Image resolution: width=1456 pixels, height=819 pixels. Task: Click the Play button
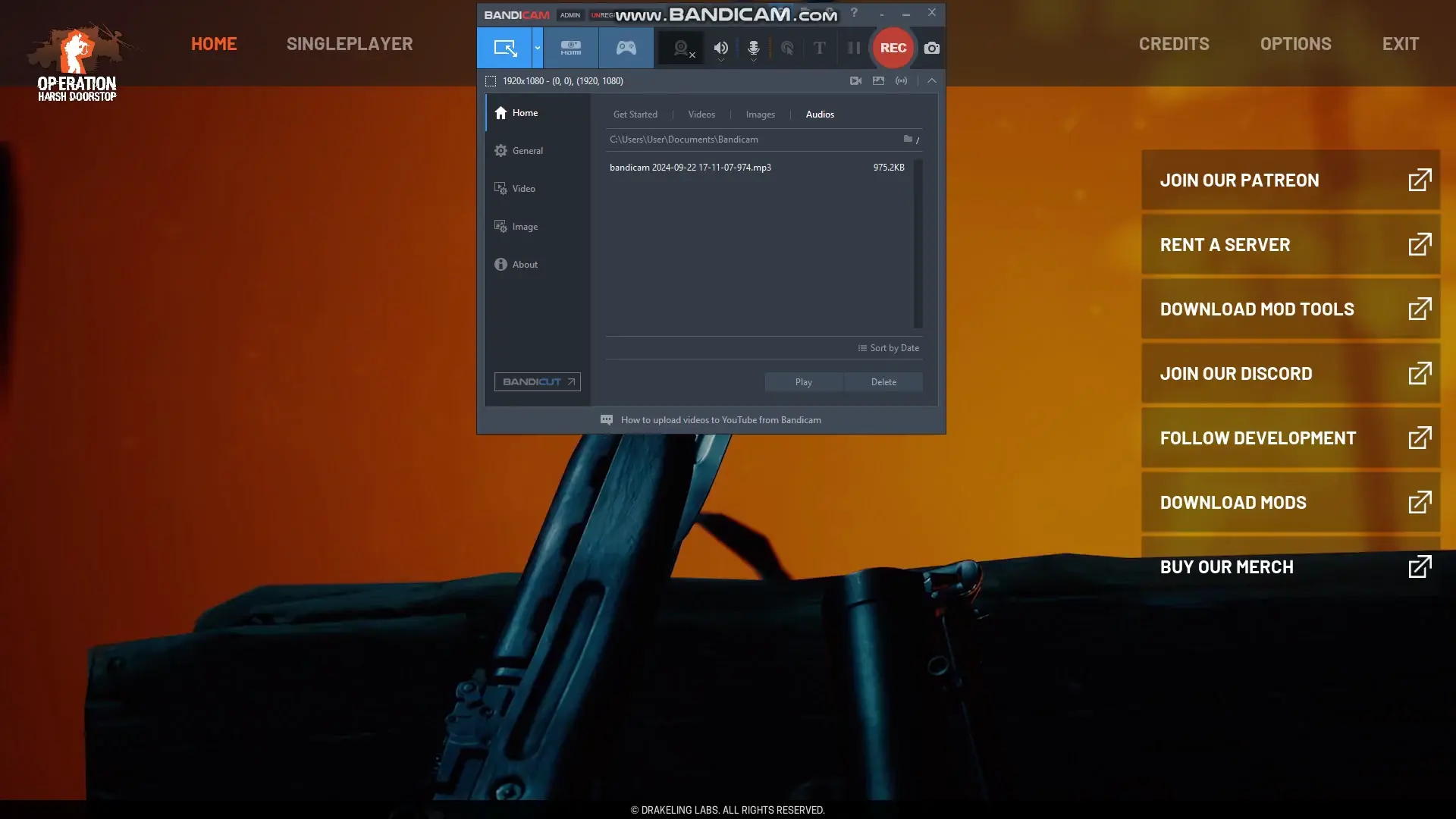point(803,382)
